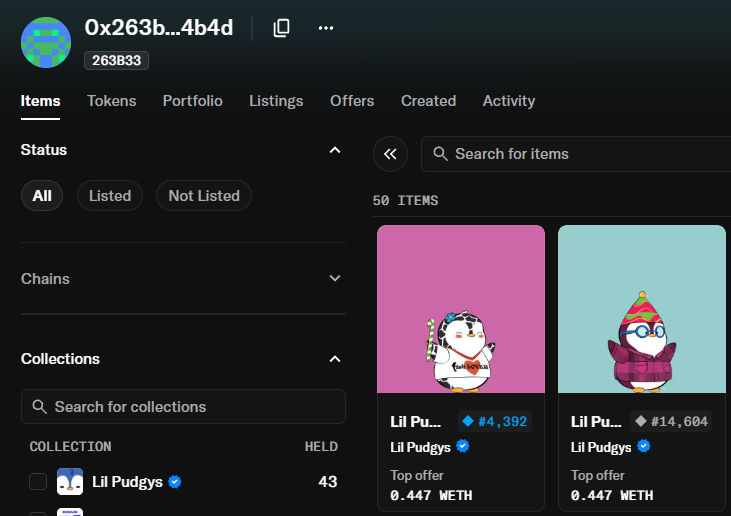
Task: Click the Search for collections field
Action: tap(183, 406)
